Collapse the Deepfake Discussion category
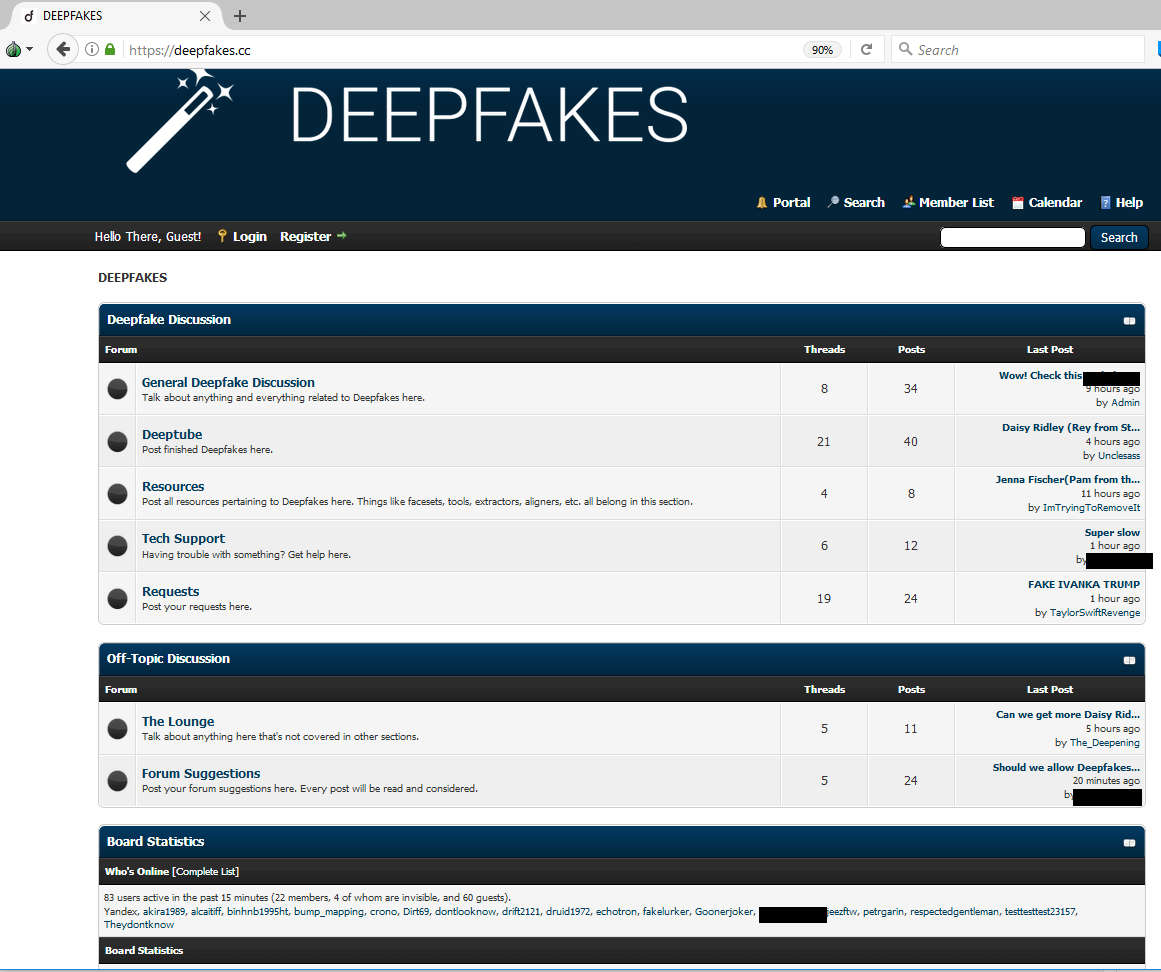Image resolution: width=1161 pixels, height=972 pixels. (x=1129, y=321)
